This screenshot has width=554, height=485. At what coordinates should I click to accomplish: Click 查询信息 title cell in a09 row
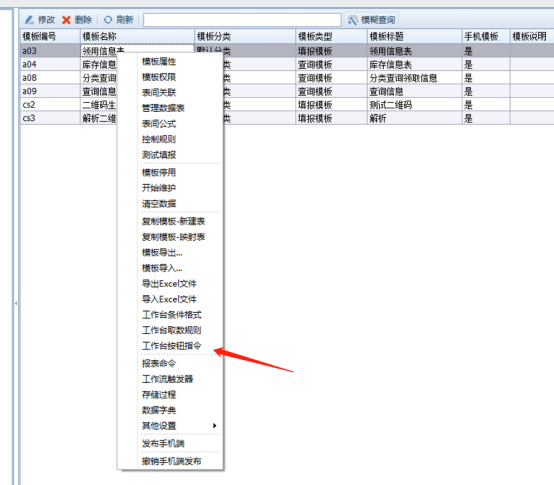pyautogui.click(x=414, y=91)
